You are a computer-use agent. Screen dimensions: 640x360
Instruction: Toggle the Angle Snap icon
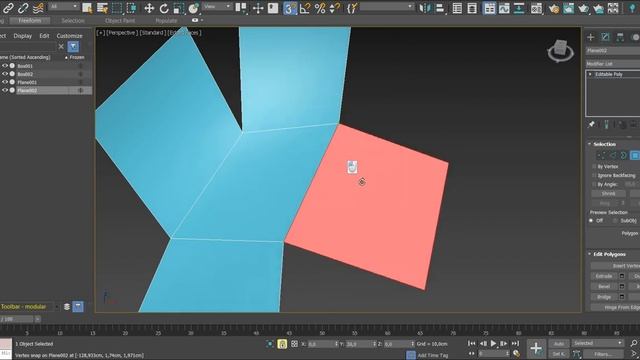point(305,8)
